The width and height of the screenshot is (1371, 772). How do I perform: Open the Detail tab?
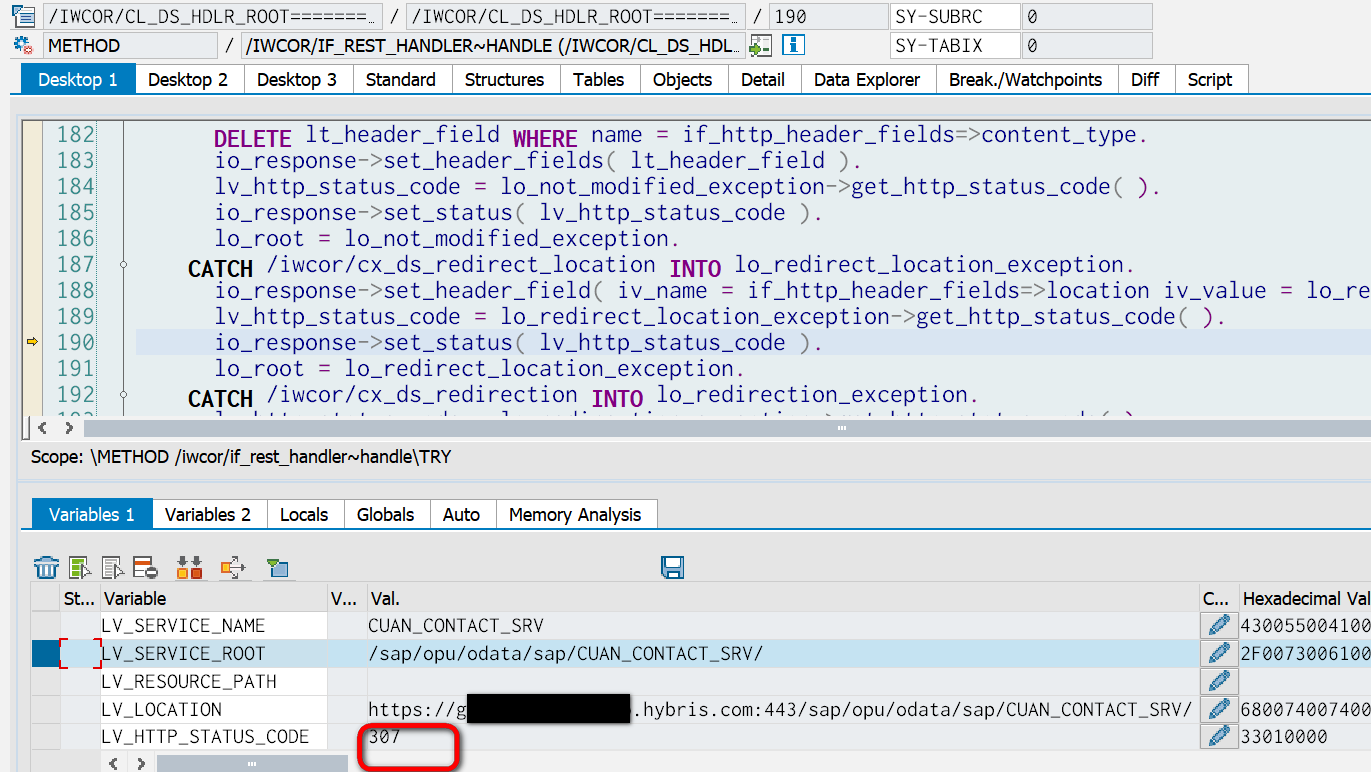point(763,80)
